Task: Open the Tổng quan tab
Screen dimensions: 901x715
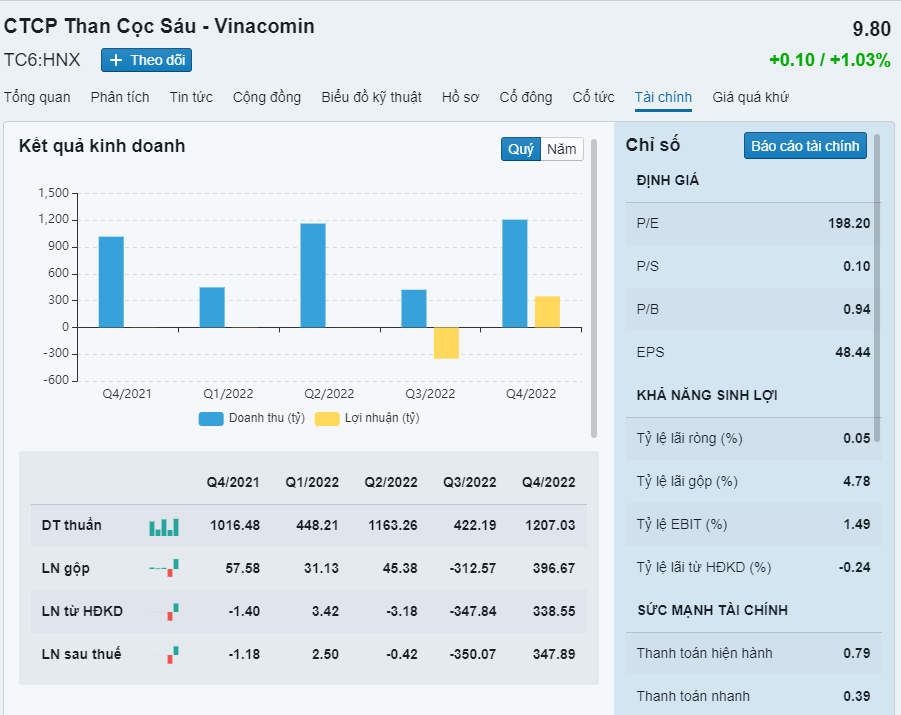Action: (37, 97)
